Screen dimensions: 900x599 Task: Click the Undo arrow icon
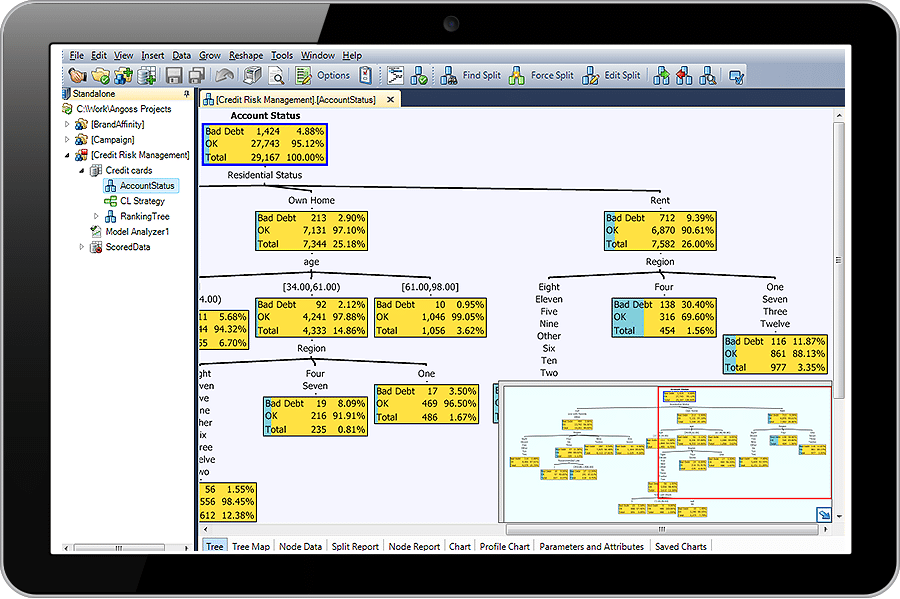click(224, 75)
